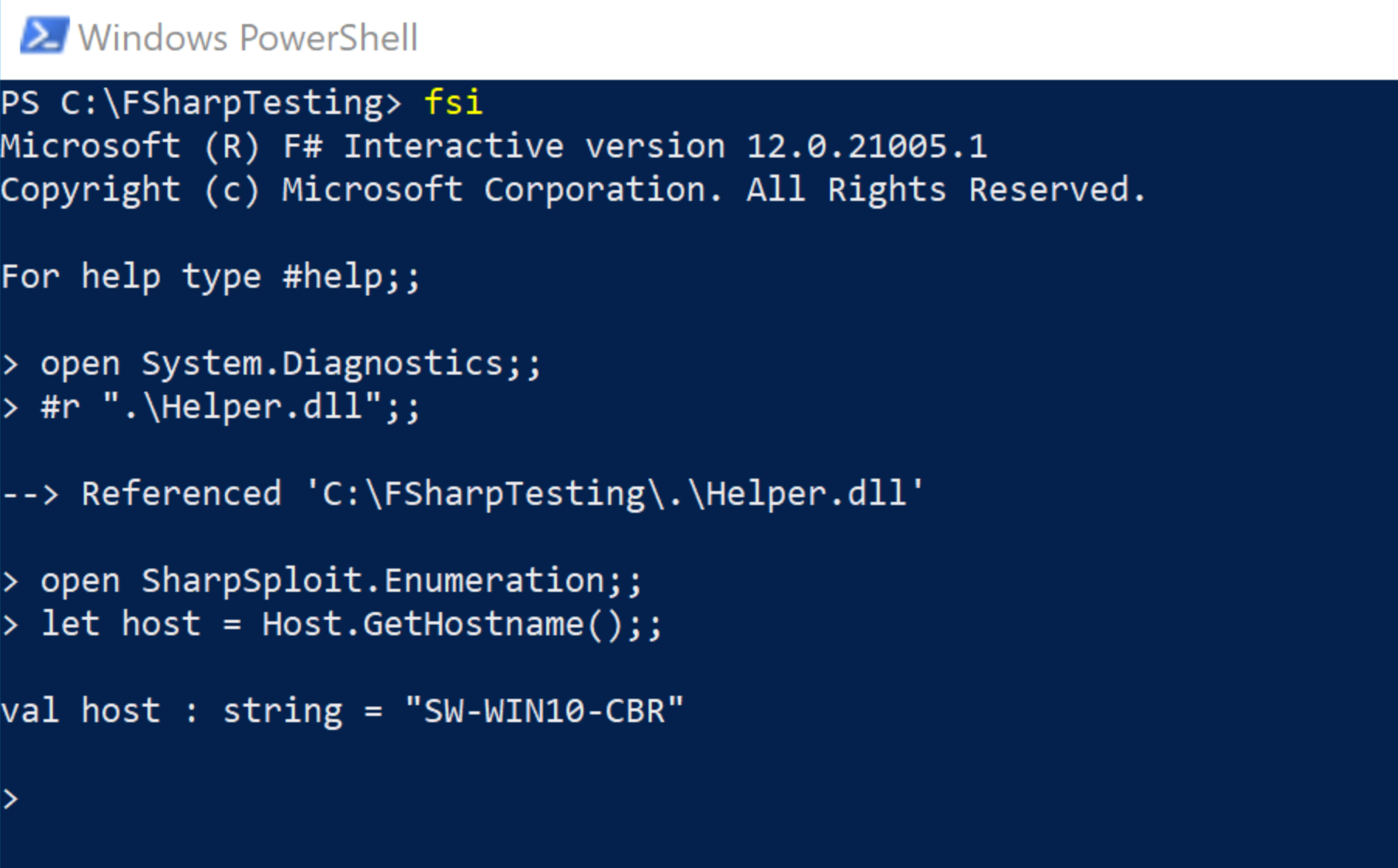The height and width of the screenshot is (868, 1398).
Task: Click the Windows PowerShell title text
Action: (x=248, y=37)
